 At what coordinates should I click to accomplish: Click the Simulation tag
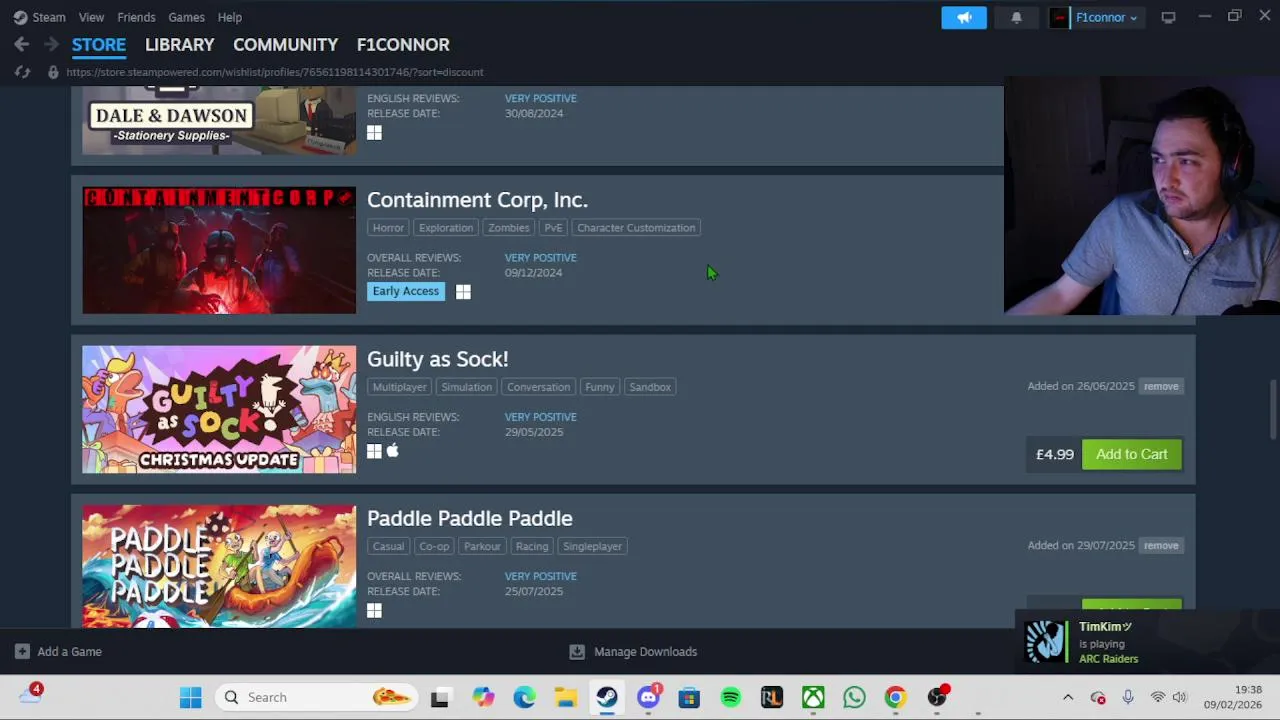(467, 387)
